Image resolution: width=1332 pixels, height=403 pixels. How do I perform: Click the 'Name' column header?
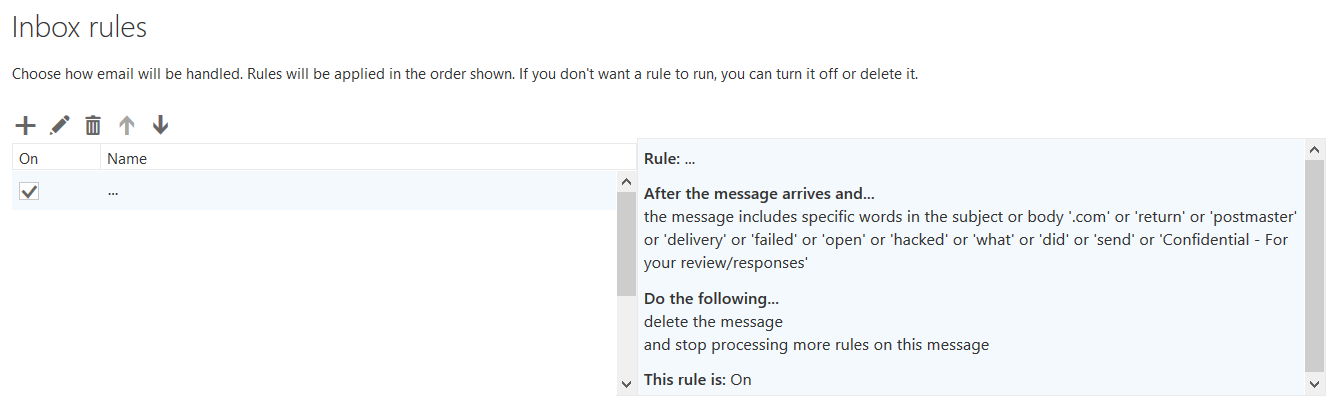pyautogui.click(x=368, y=158)
